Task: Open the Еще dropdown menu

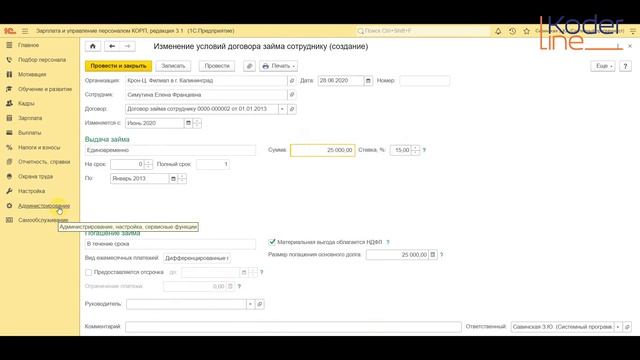Action: 603,66
